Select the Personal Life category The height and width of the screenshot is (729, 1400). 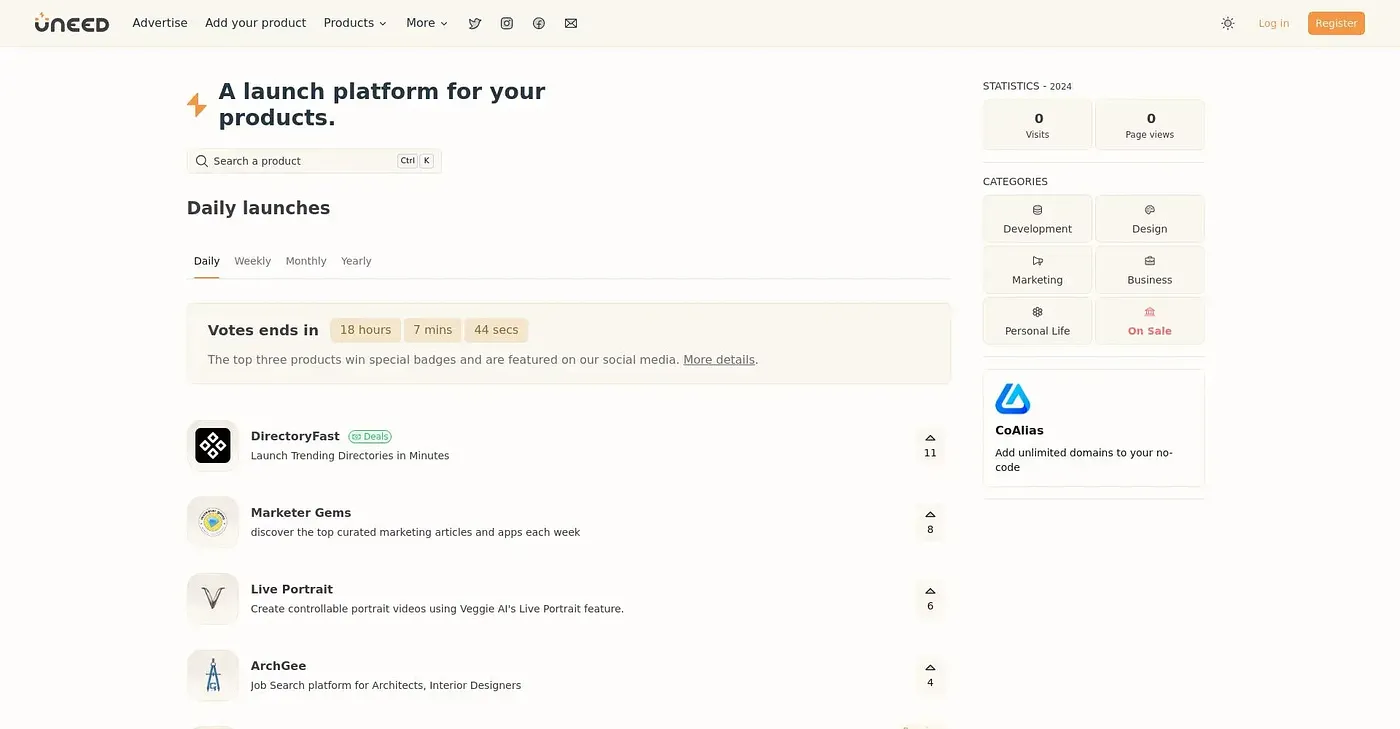pos(1037,321)
